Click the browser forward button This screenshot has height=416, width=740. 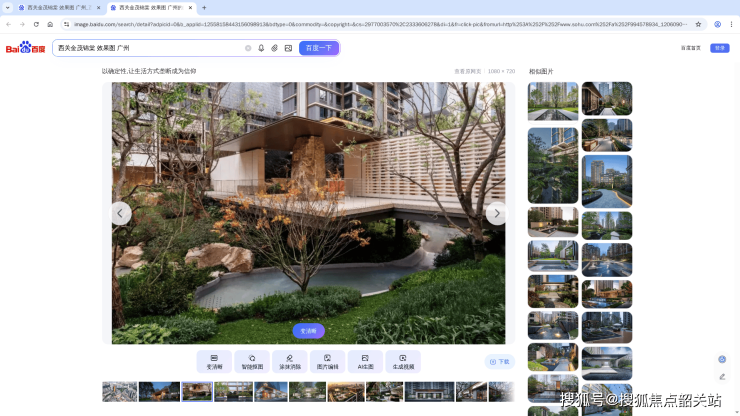(x=22, y=24)
